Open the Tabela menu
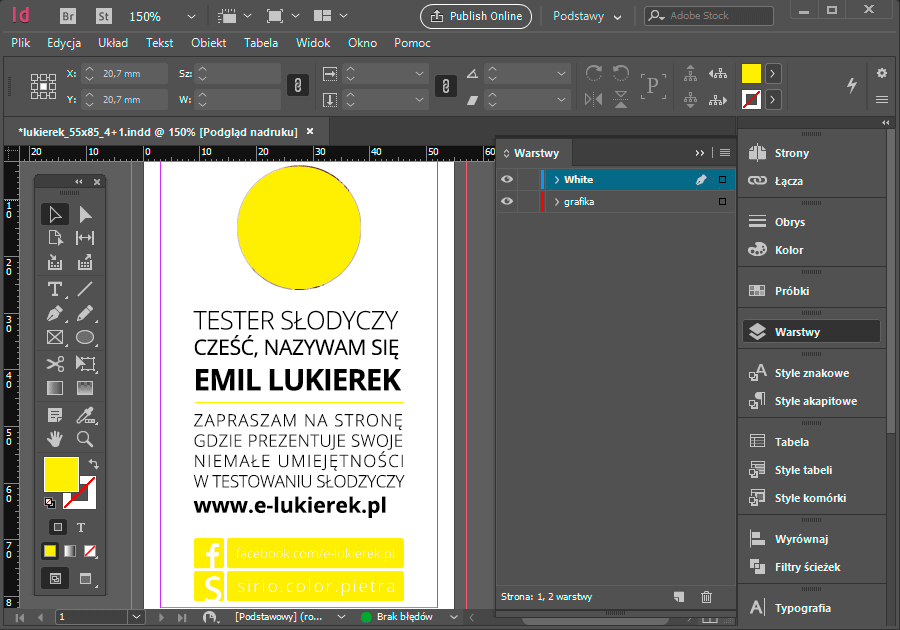 (260, 43)
